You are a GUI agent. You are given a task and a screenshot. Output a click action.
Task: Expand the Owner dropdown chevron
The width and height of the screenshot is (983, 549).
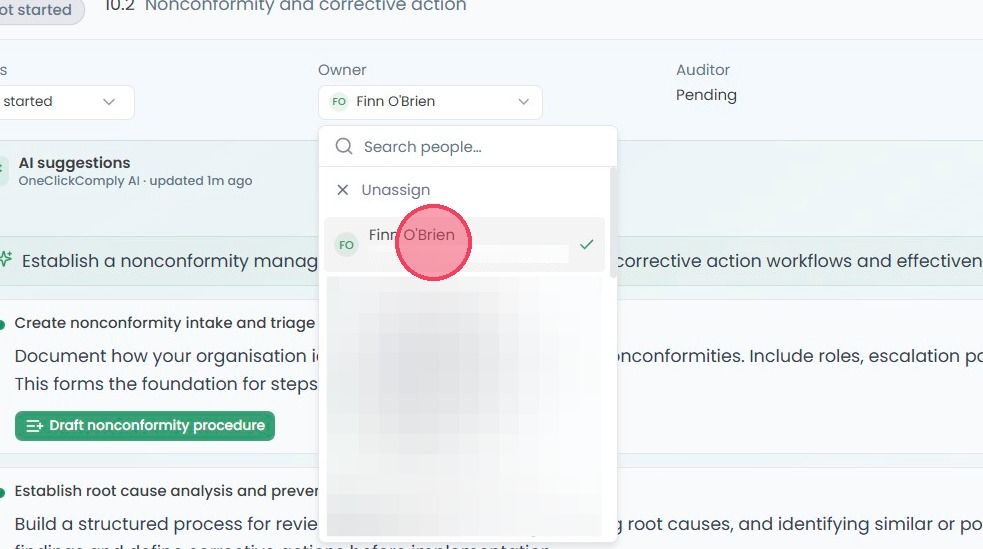coord(523,102)
